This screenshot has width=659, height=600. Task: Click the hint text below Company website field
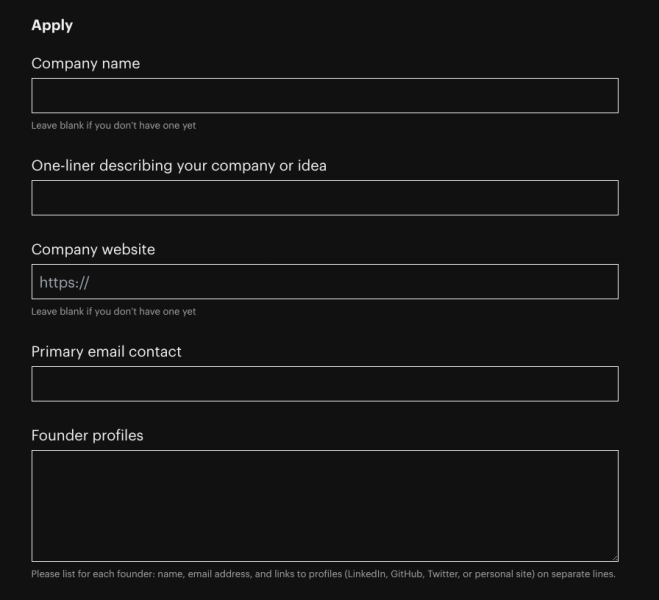click(x=114, y=311)
